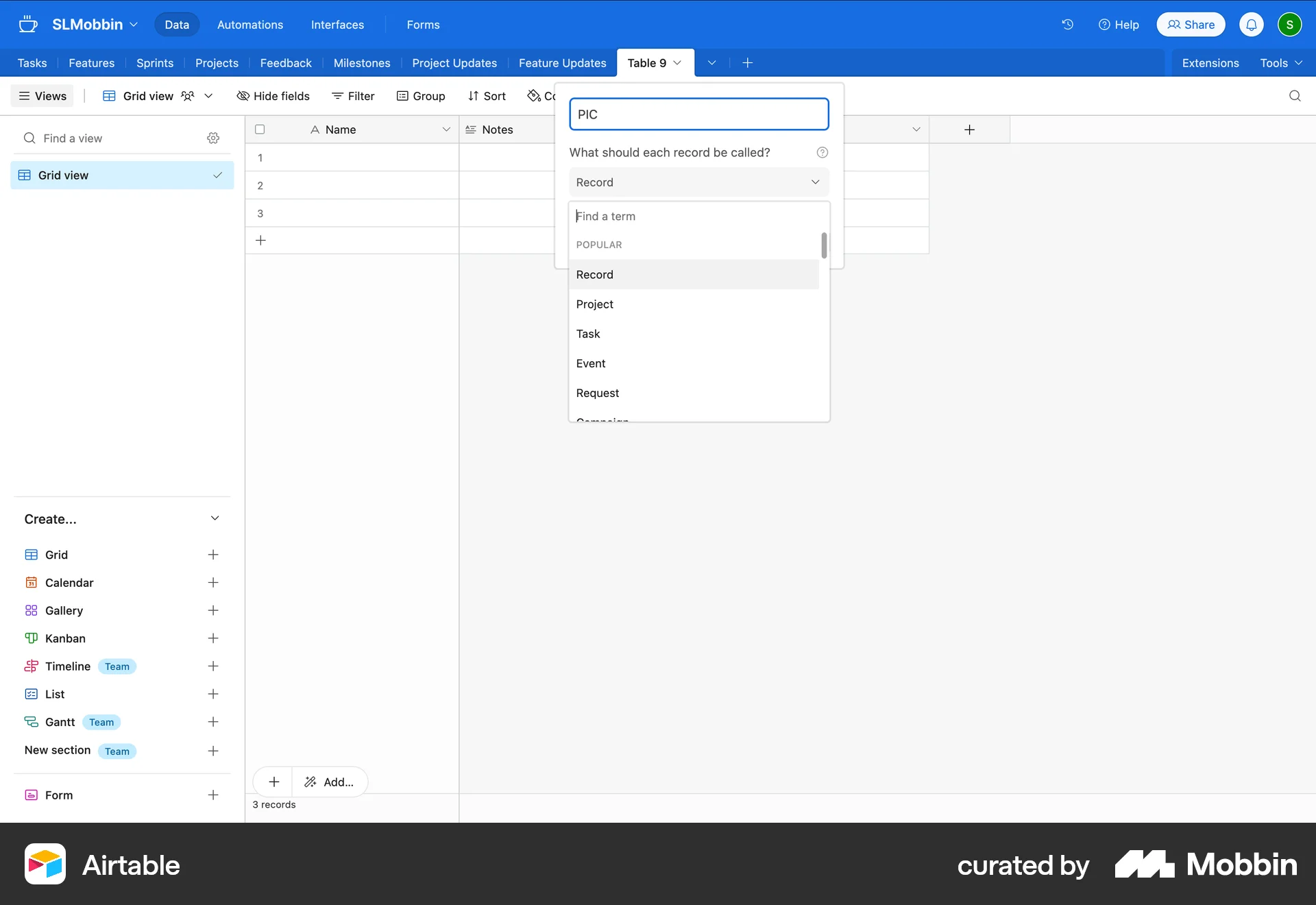Open the Sort menu
The width and height of the screenshot is (1316, 905).
point(487,96)
